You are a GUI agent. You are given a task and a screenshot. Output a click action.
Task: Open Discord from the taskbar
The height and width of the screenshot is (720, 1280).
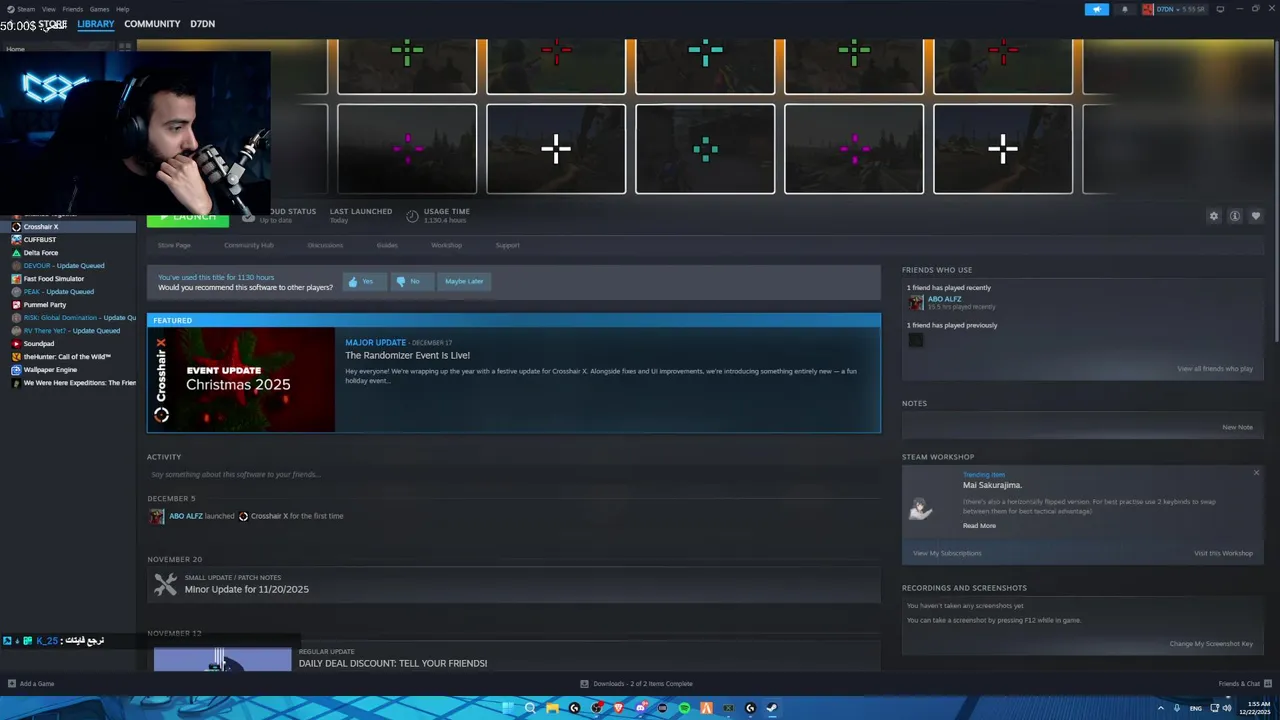[x=641, y=708]
